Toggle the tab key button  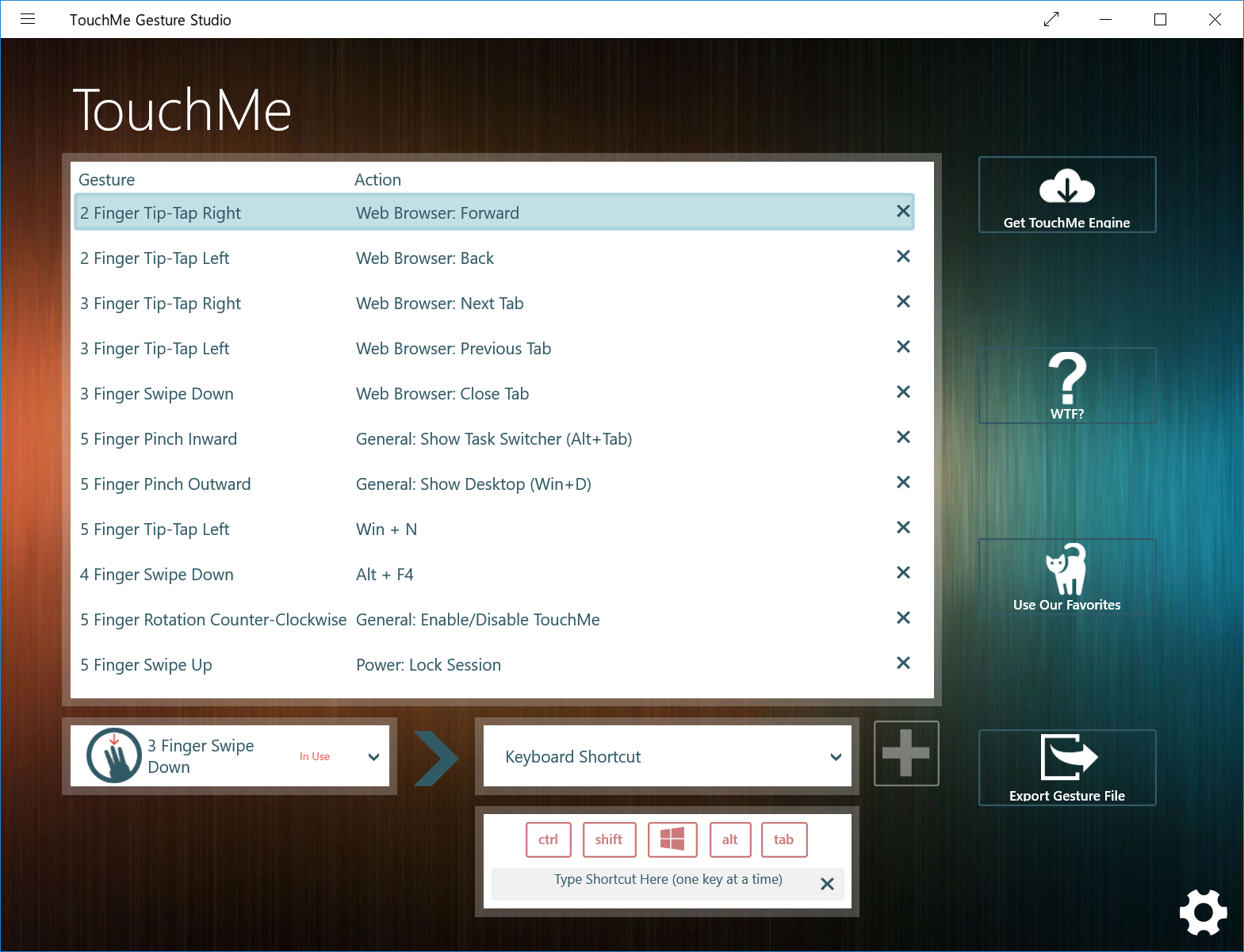[x=783, y=839]
